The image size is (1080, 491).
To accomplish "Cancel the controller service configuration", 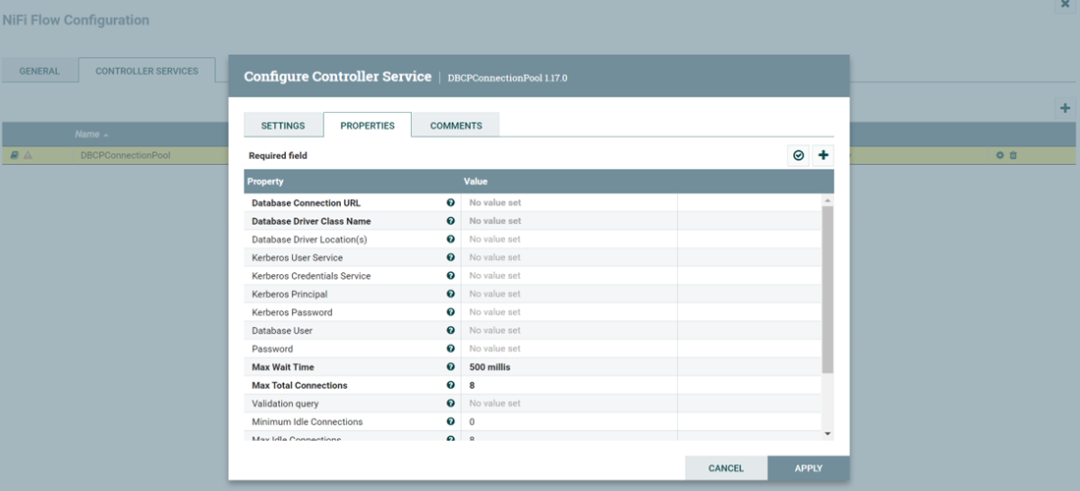I will (x=726, y=468).
